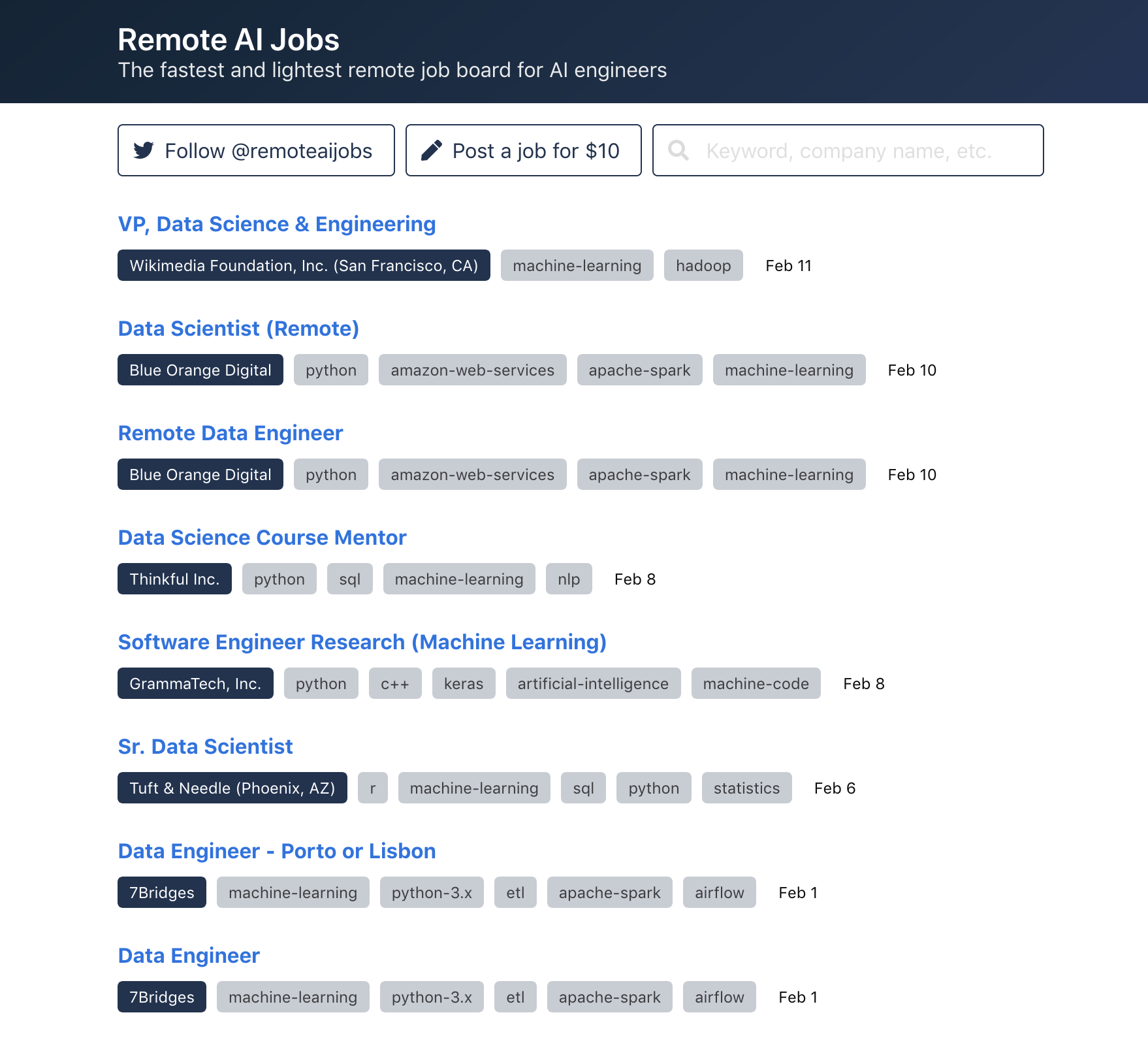Select the Wikimedia Foundation company tag
Image resolution: width=1148 pixels, height=1049 pixels.
303,266
